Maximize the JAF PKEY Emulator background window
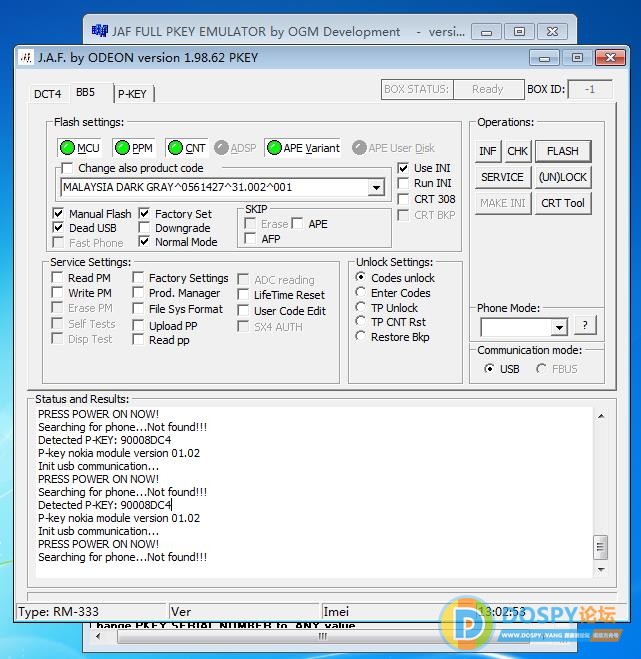 [x=520, y=32]
